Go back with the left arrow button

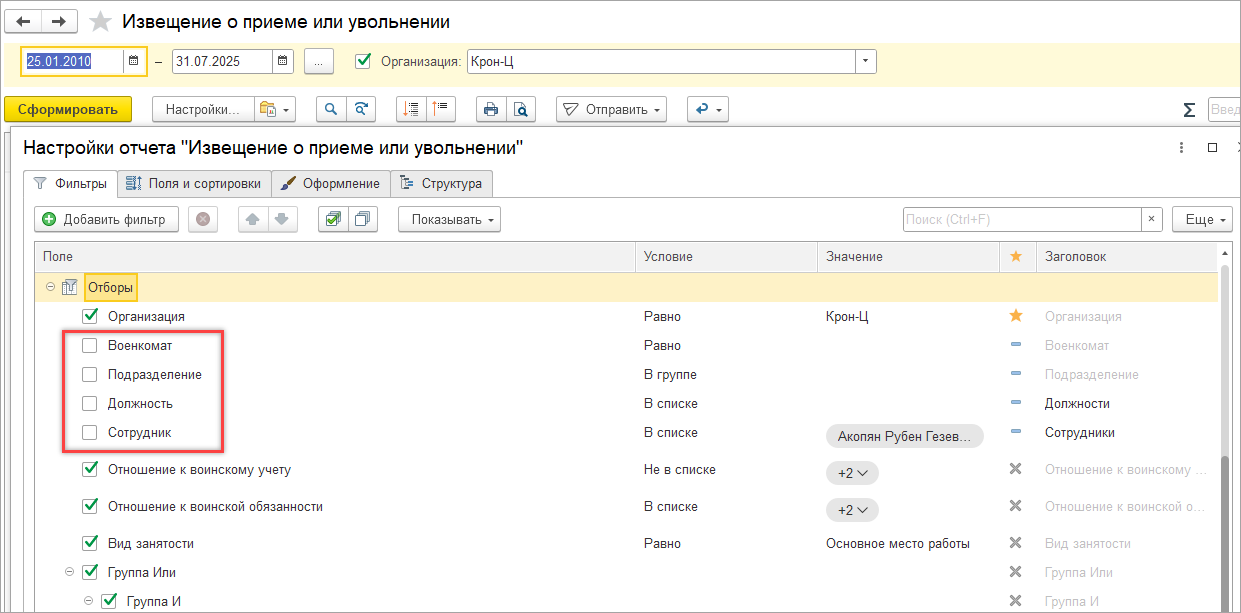pyautogui.click(x=25, y=21)
